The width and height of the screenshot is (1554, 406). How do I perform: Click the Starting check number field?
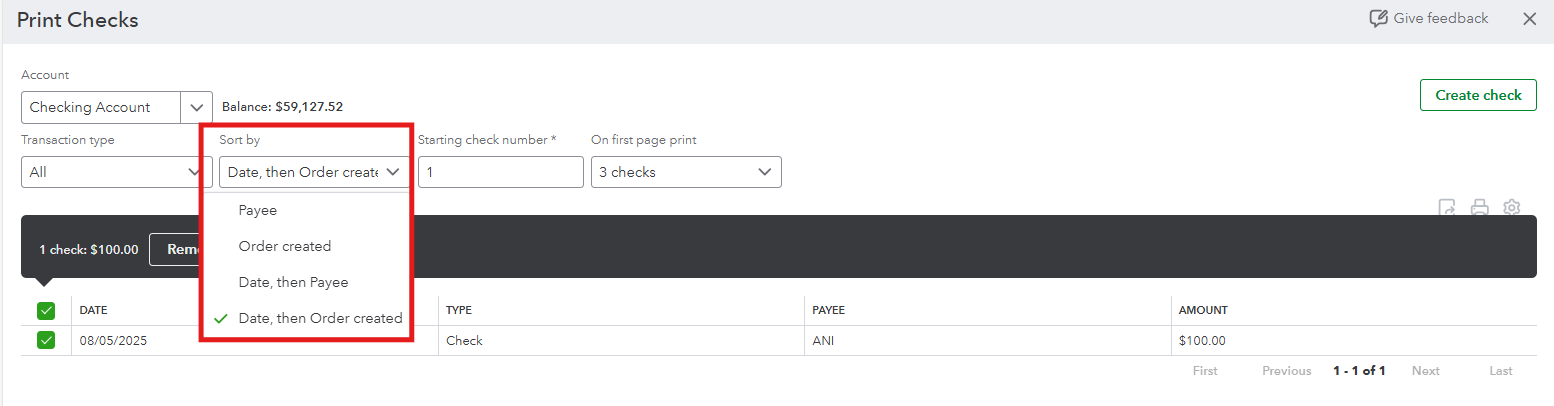(x=500, y=172)
